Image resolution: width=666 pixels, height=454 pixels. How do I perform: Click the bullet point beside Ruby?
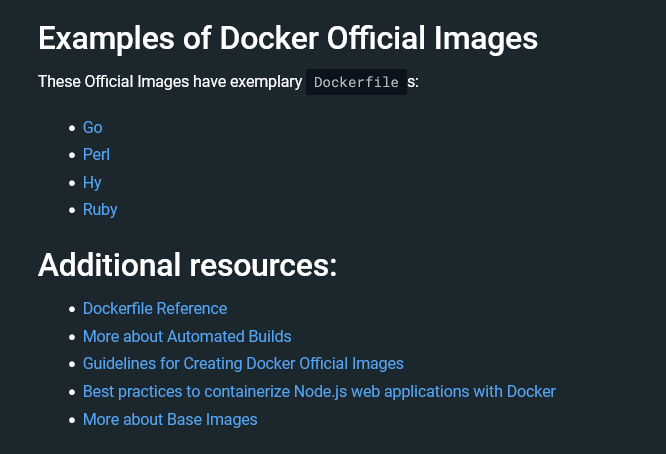tap(72, 210)
